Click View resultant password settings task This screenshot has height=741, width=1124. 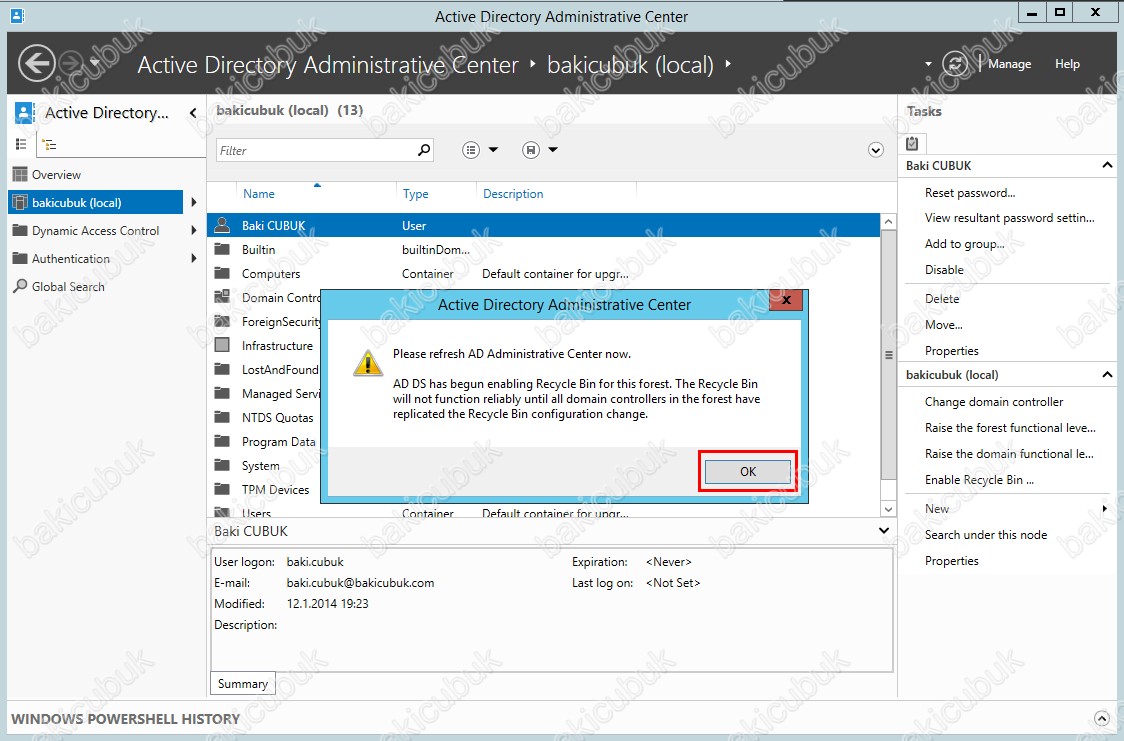(x=1009, y=218)
